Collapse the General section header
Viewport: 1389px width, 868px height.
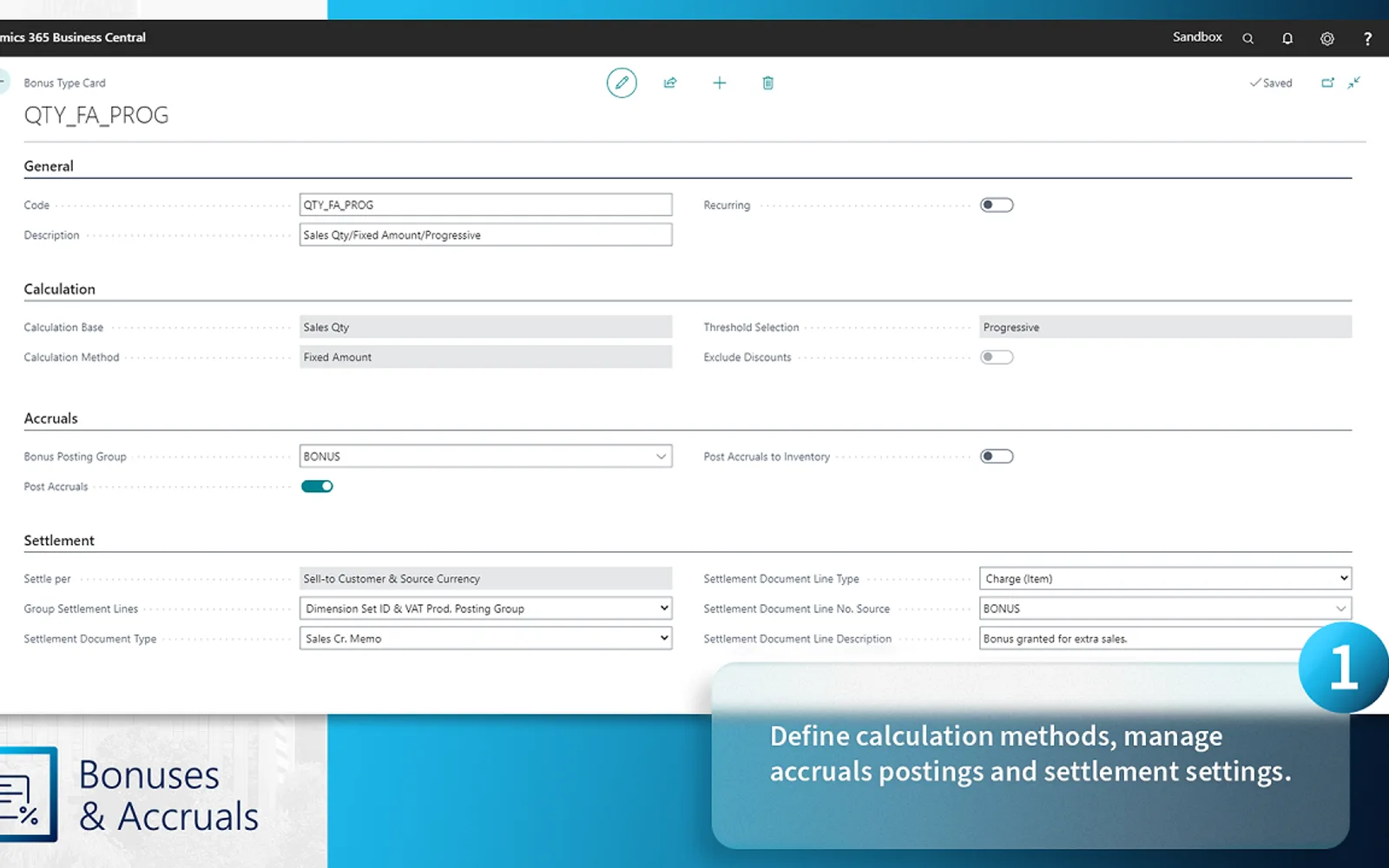49,166
